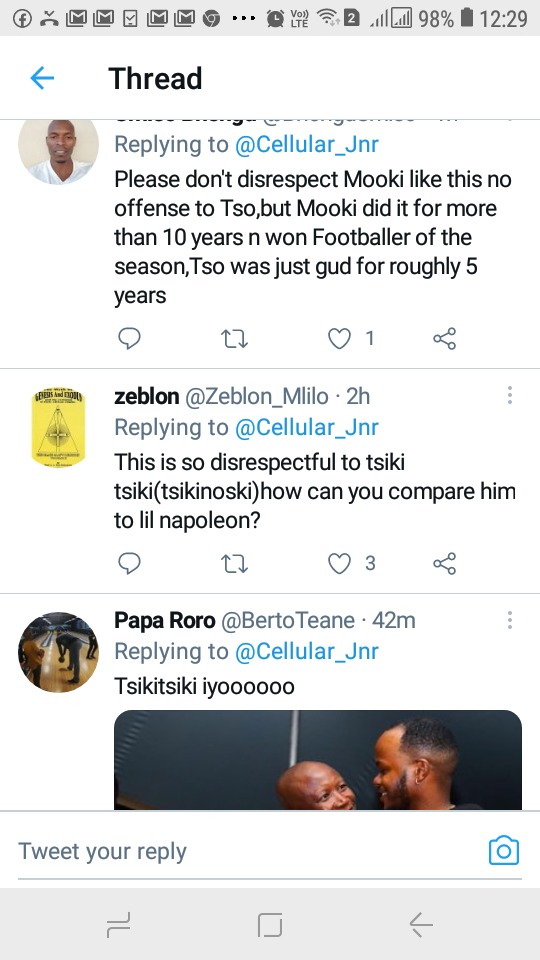Open more options for Papa Roro's tweet

click(509, 620)
